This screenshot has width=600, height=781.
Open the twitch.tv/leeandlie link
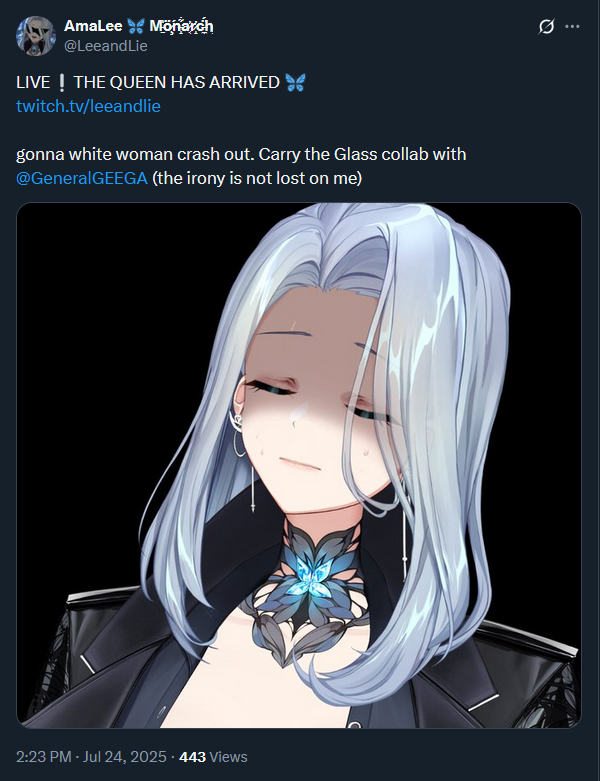pyautogui.click(x=88, y=106)
